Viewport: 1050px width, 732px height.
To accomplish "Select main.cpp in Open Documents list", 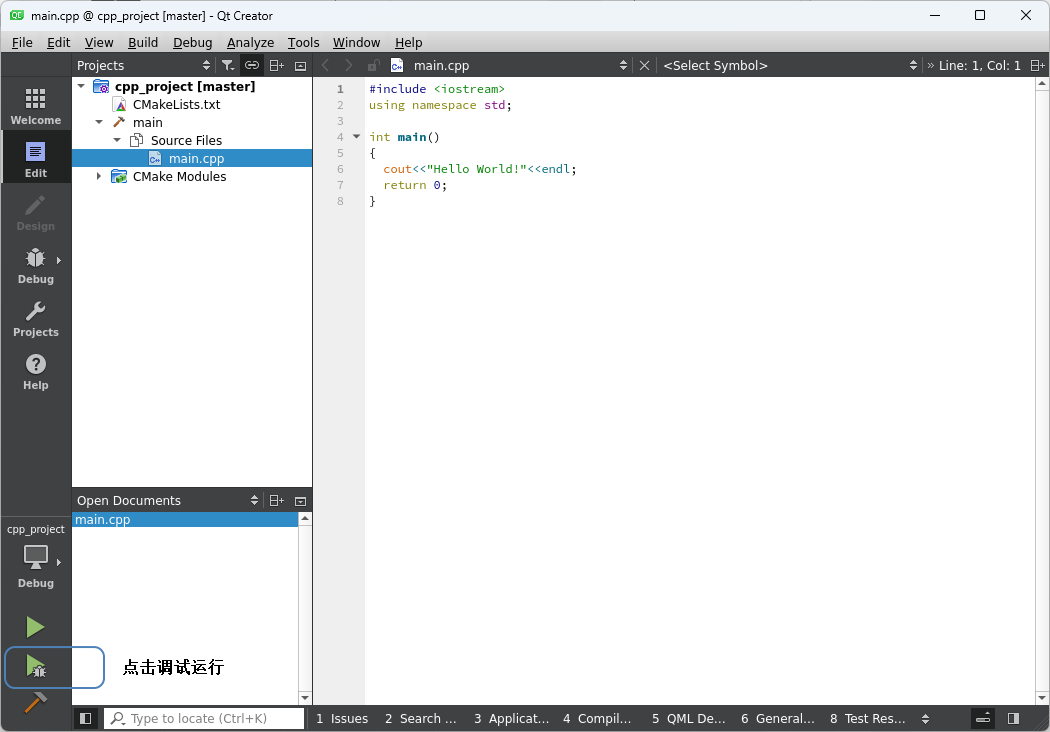I will pos(184,519).
